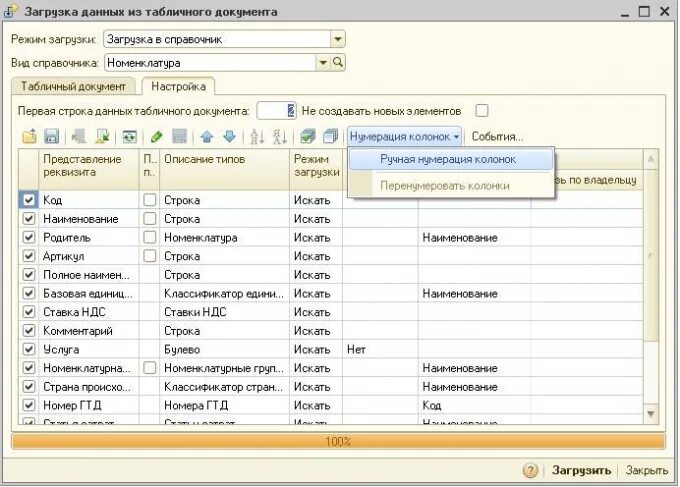Uncheck the Номер ГТД row checkbox
This screenshot has width=680, height=487.
click(29, 405)
